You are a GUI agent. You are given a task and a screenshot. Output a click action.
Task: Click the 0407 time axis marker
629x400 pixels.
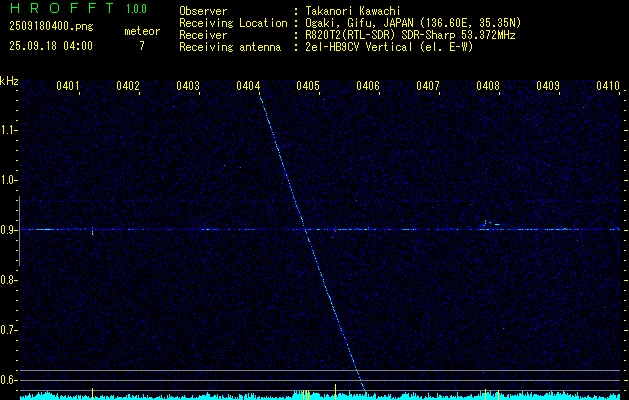click(x=428, y=85)
